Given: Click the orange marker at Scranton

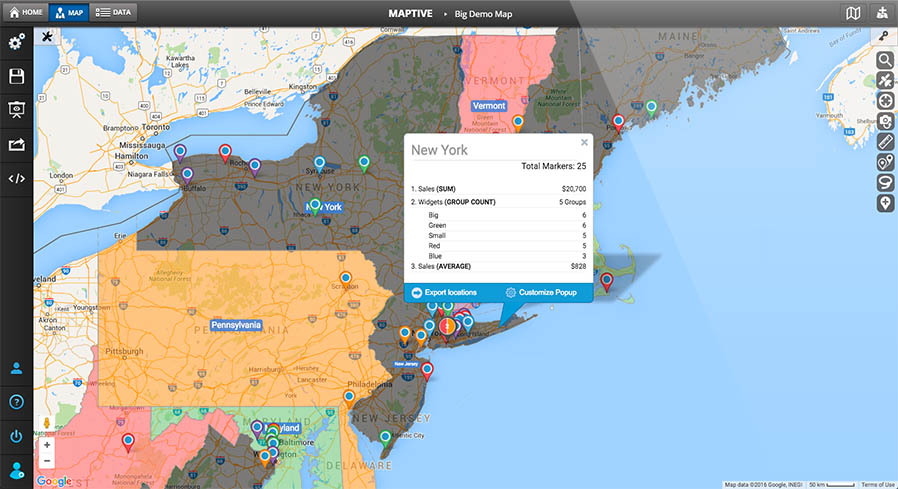Looking at the screenshot, I should click(x=345, y=281).
